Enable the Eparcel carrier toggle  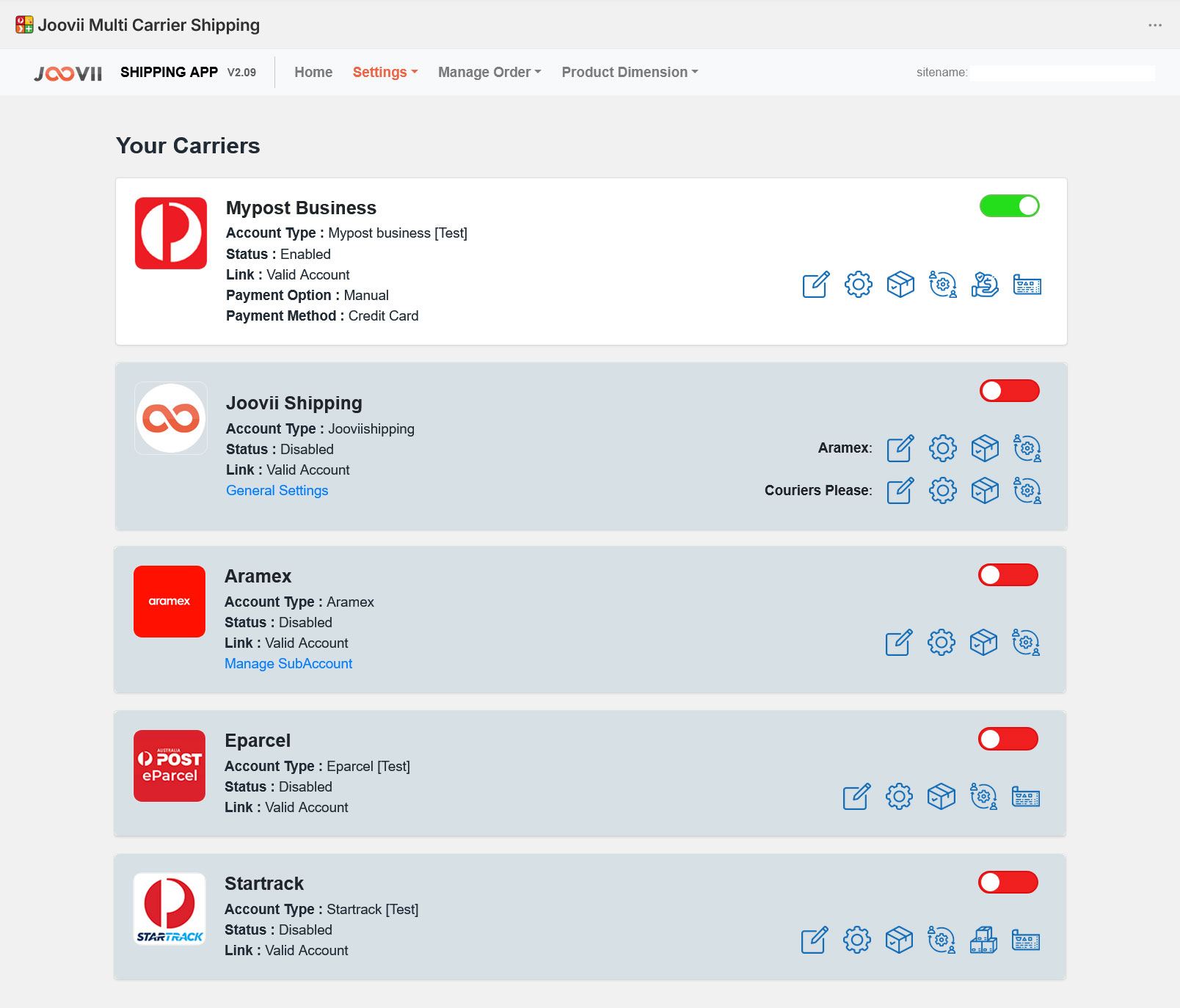point(1008,739)
